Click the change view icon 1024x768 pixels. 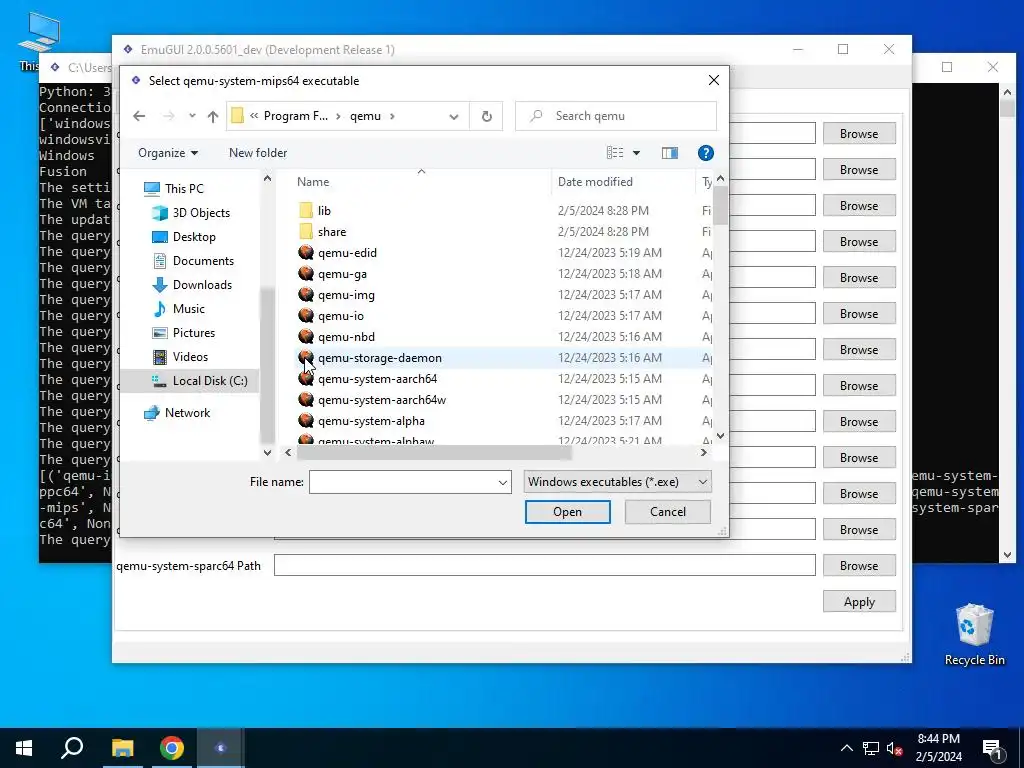[x=615, y=153]
